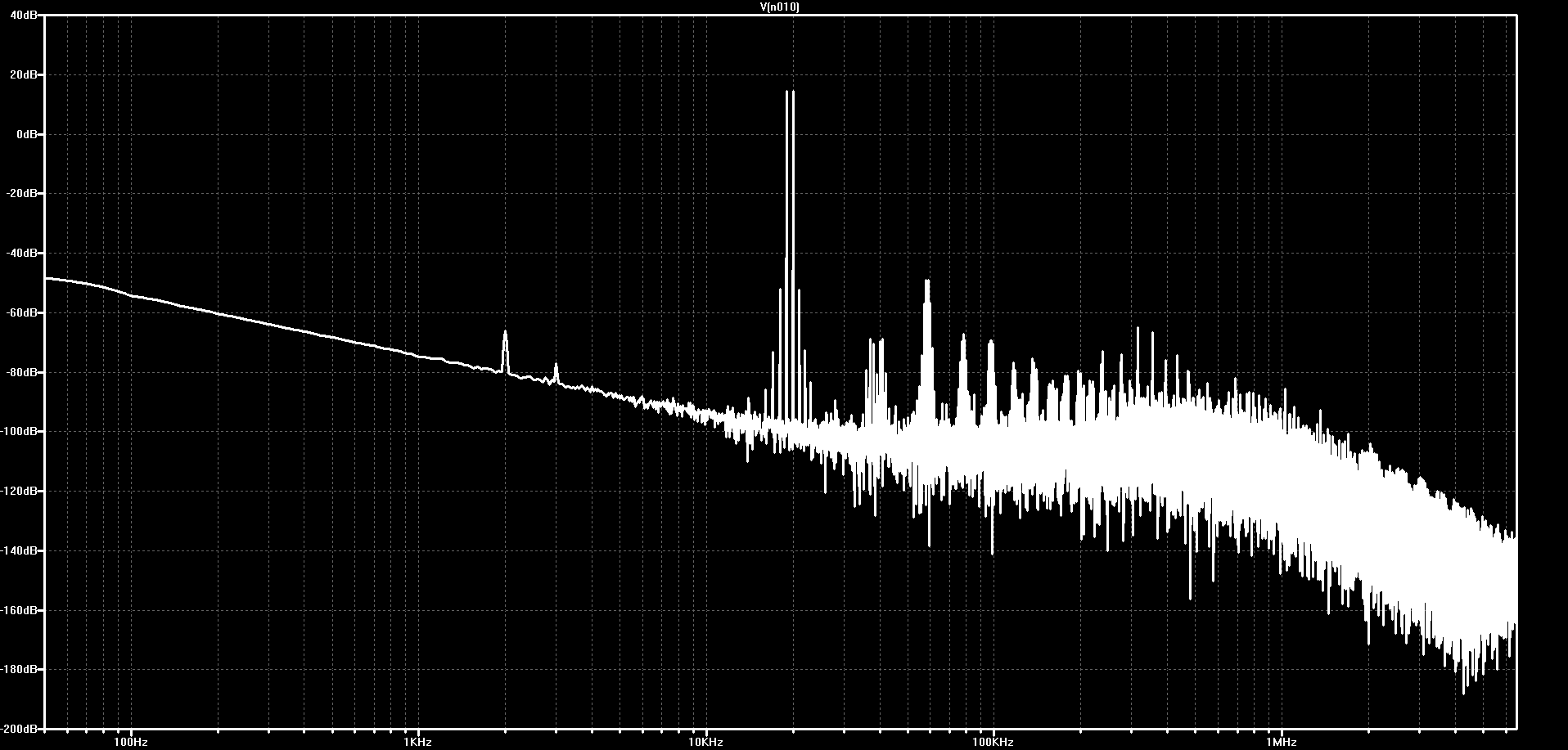Click the 10KHz frequency label

(705, 742)
